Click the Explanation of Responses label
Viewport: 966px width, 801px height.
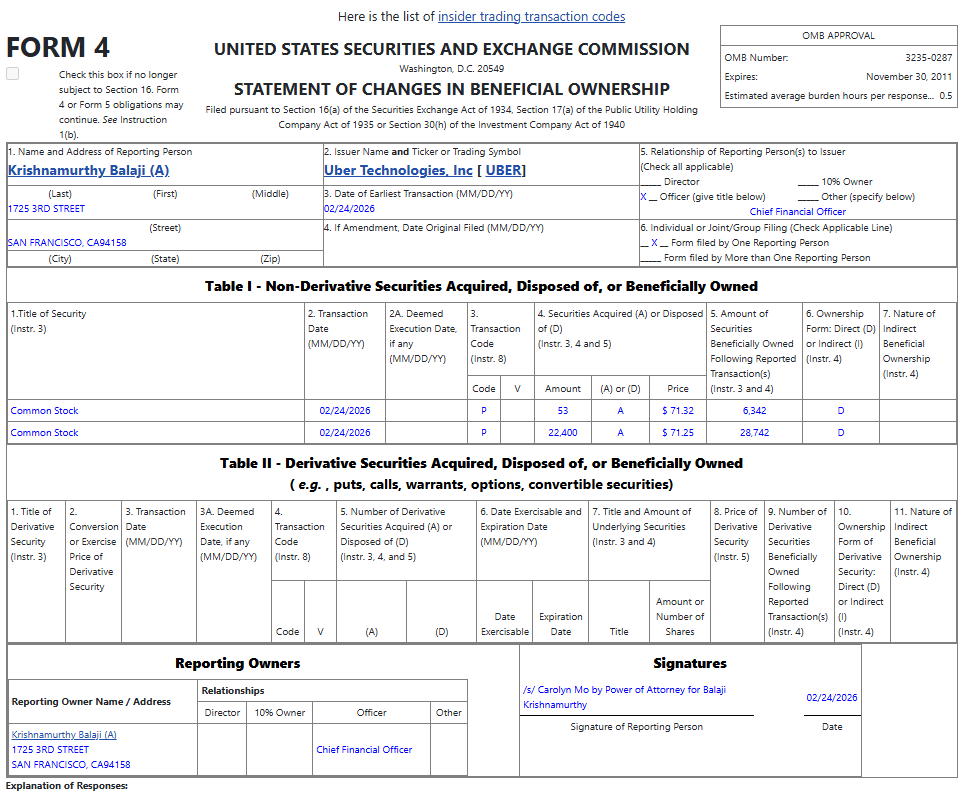[67, 786]
